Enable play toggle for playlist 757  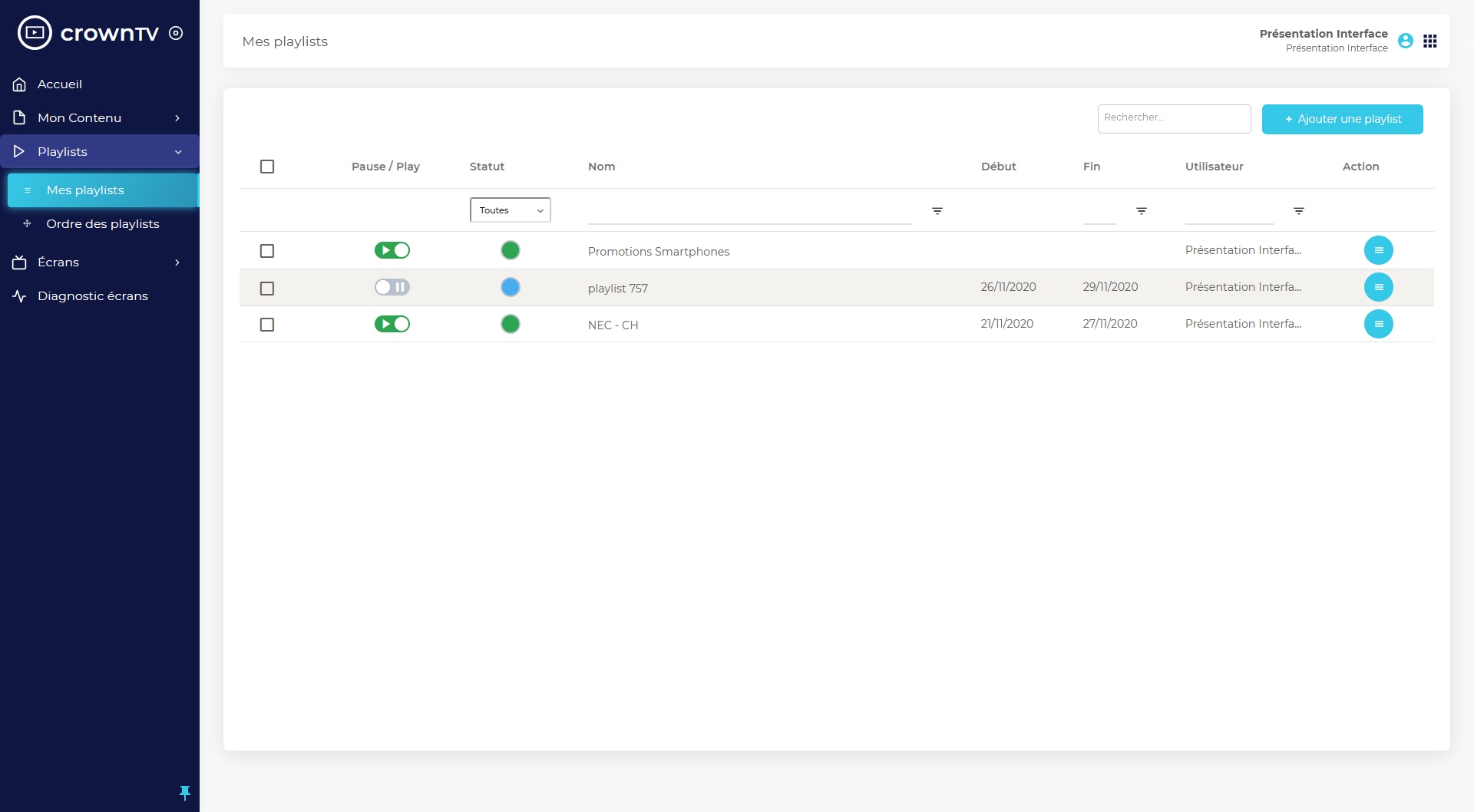coord(392,287)
